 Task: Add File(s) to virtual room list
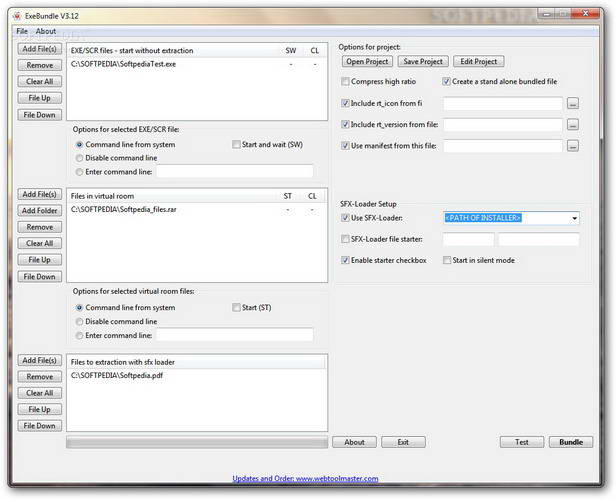click(40, 194)
